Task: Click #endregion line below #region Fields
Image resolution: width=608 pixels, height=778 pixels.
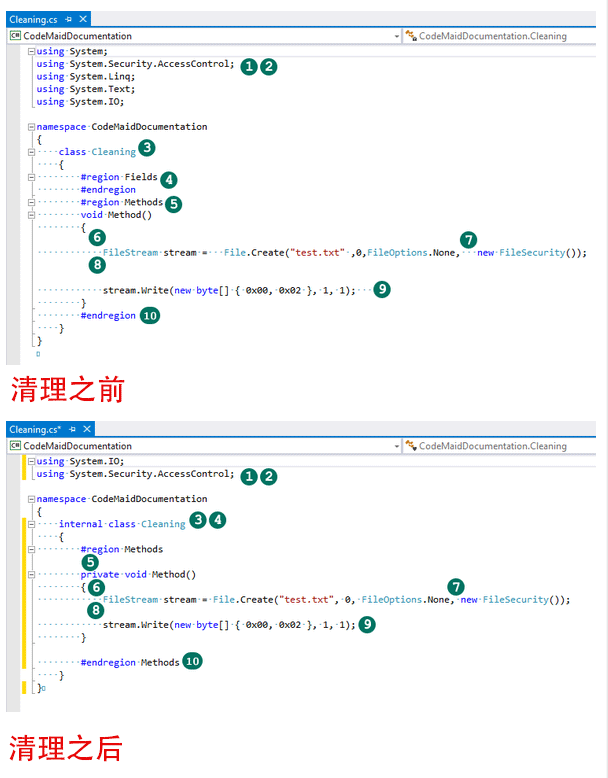Action: point(108,190)
